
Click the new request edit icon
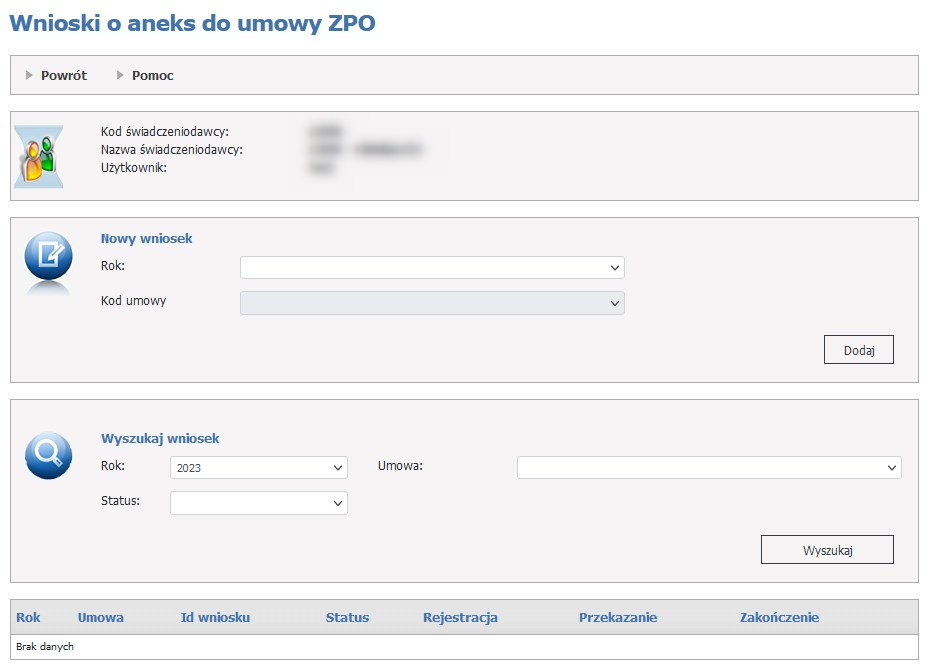(48, 258)
